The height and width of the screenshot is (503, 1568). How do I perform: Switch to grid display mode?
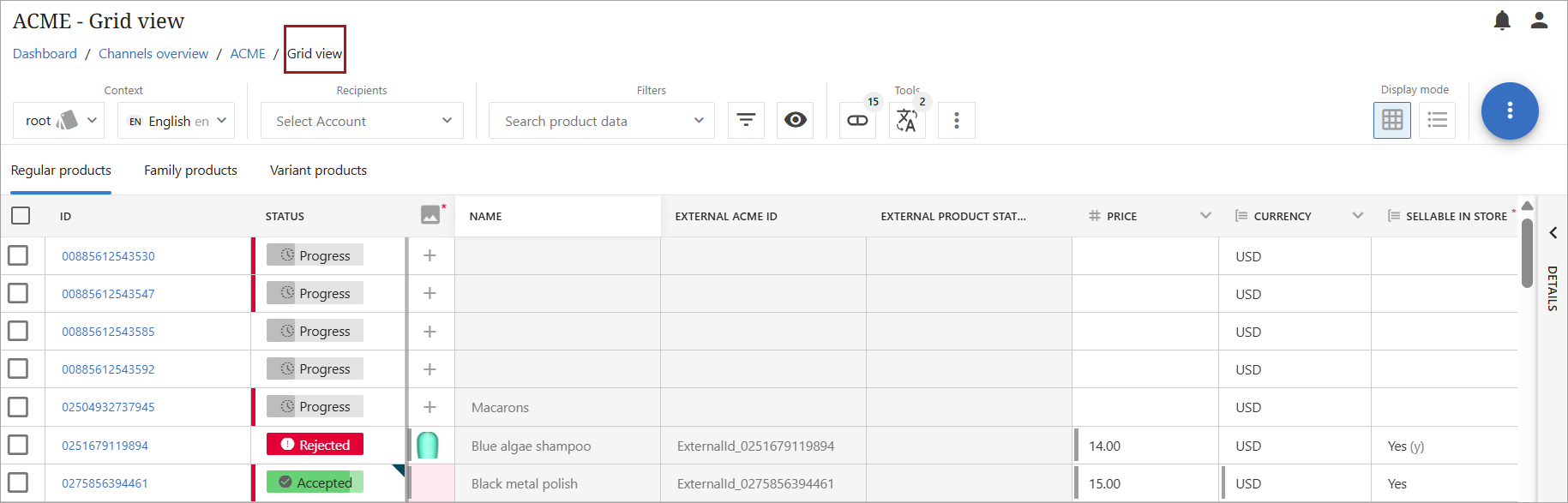point(1391,120)
